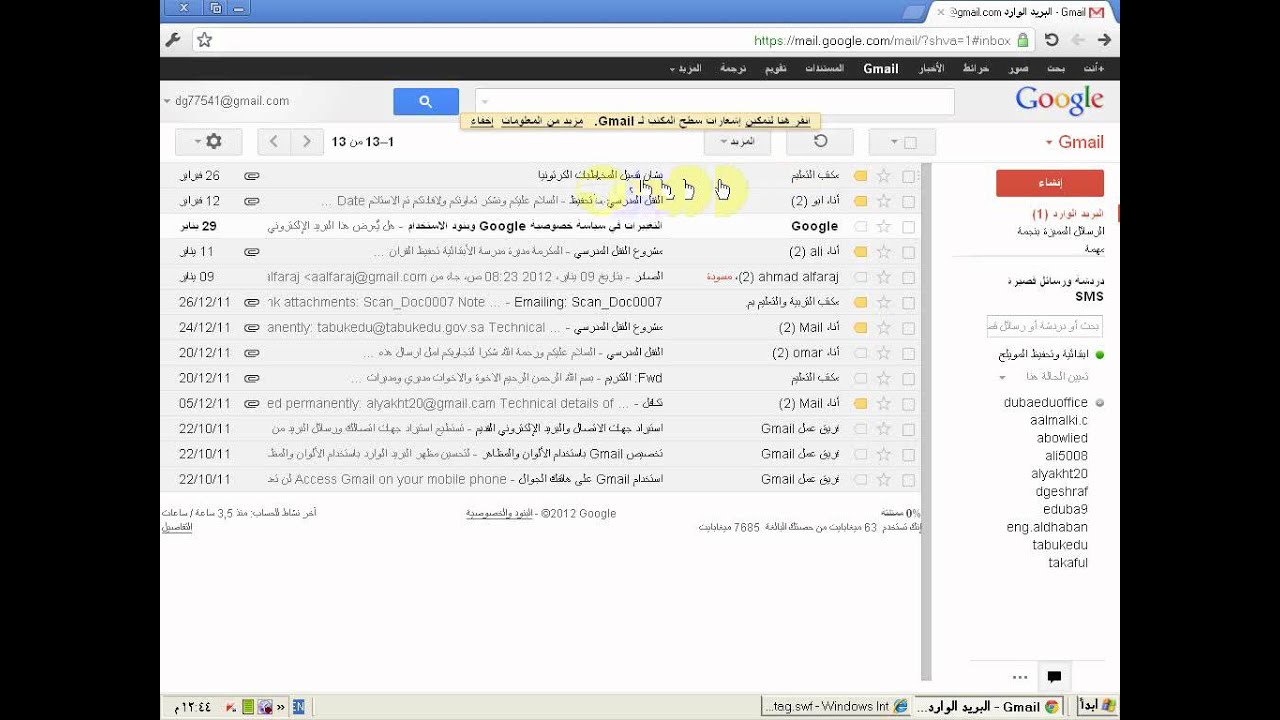
Task: Click attachment paperclip on 24/12/11 message
Action: 252,327
